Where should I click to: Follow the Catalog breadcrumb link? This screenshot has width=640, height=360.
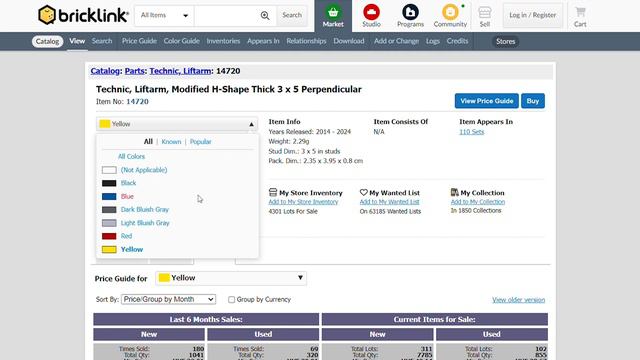[105, 71]
